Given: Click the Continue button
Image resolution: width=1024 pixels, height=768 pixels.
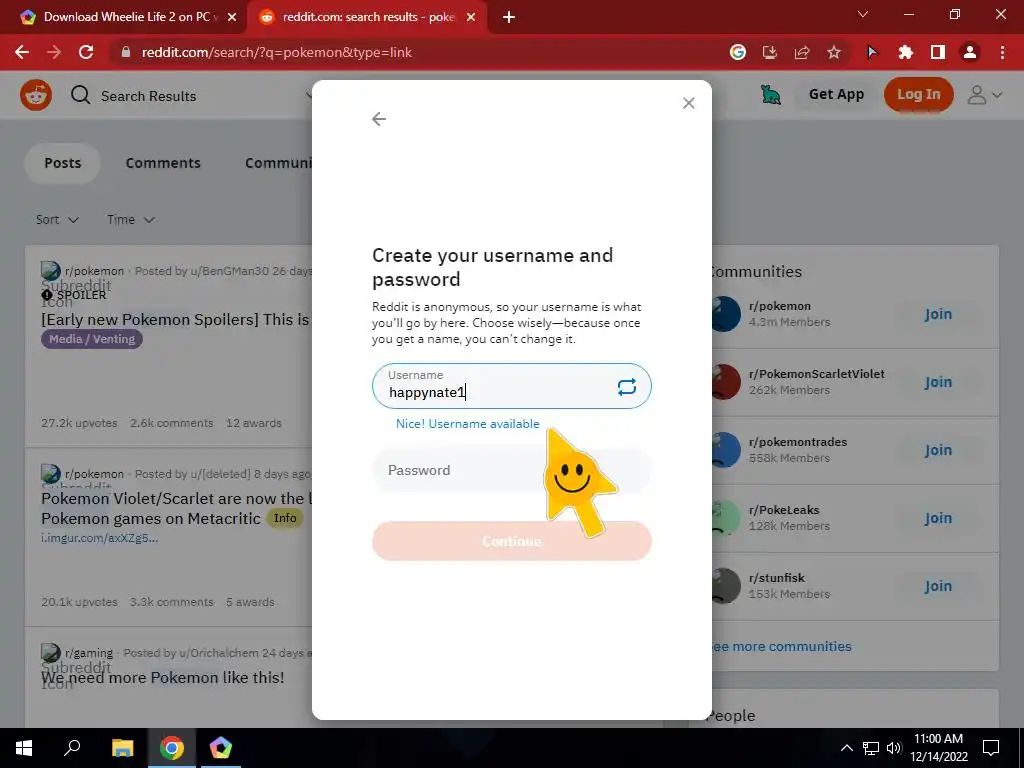Looking at the screenshot, I should (x=511, y=541).
